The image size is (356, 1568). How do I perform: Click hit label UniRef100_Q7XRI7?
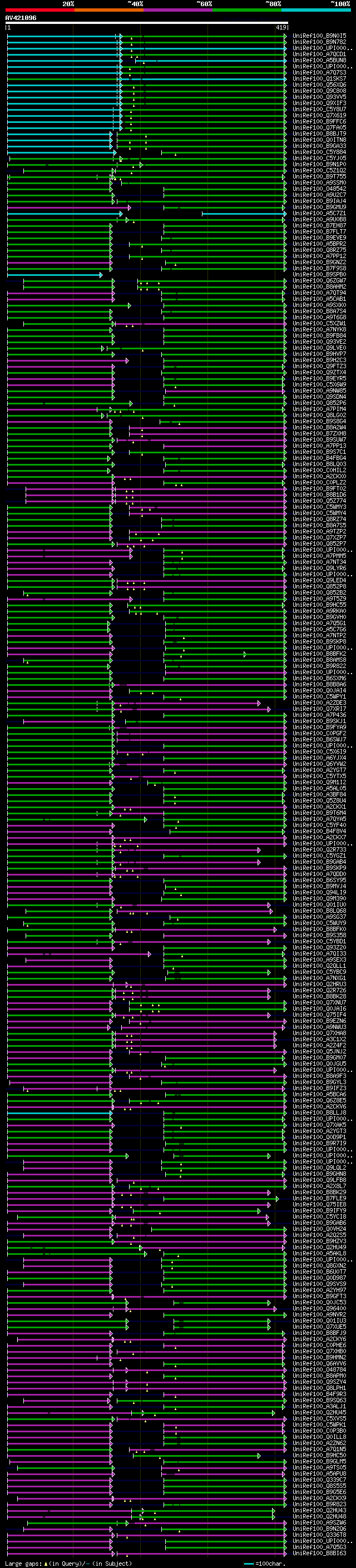(x=319, y=709)
